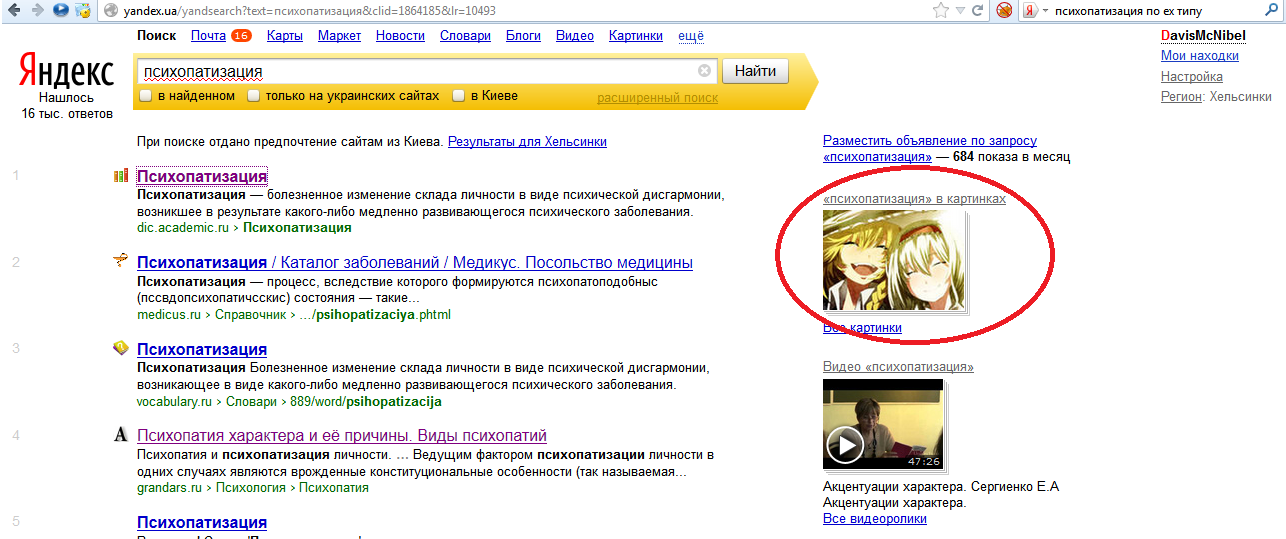Reload the page with refresh icon
Image resolution: width=1286 pixels, height=539 pixels.
[x=978, y=11]
